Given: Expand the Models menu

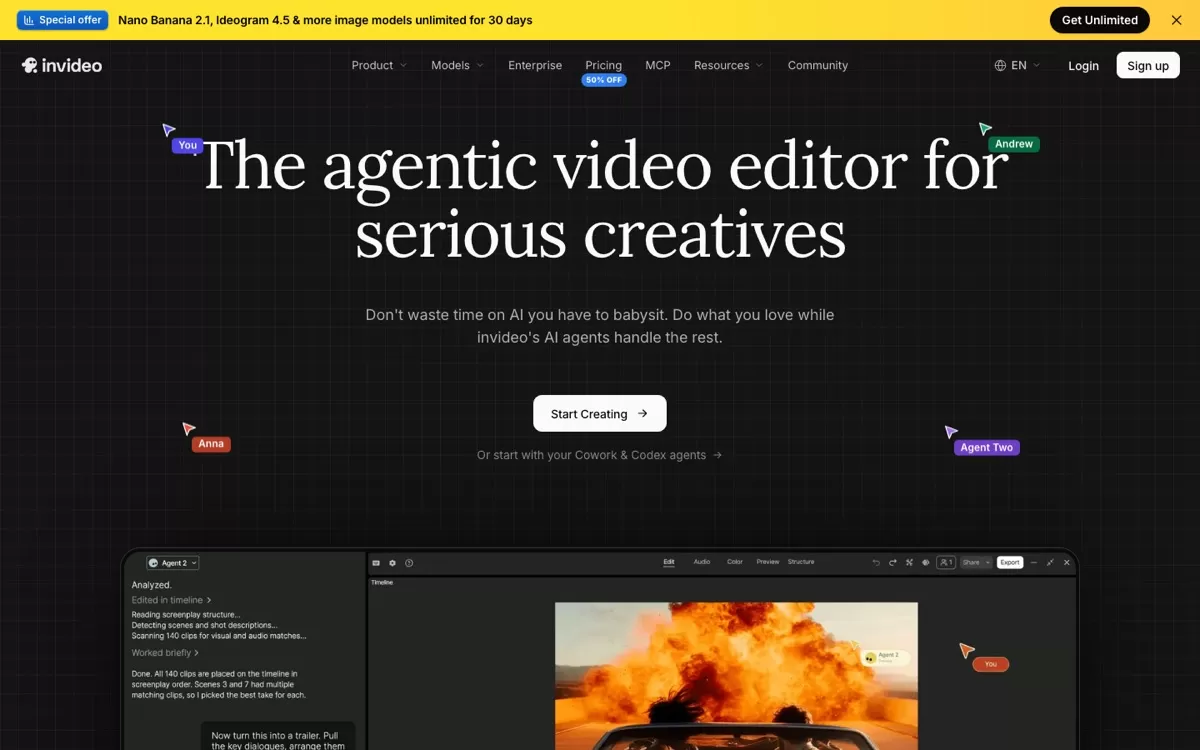Looking at the screenshot, I should click(x=457, y=65).
